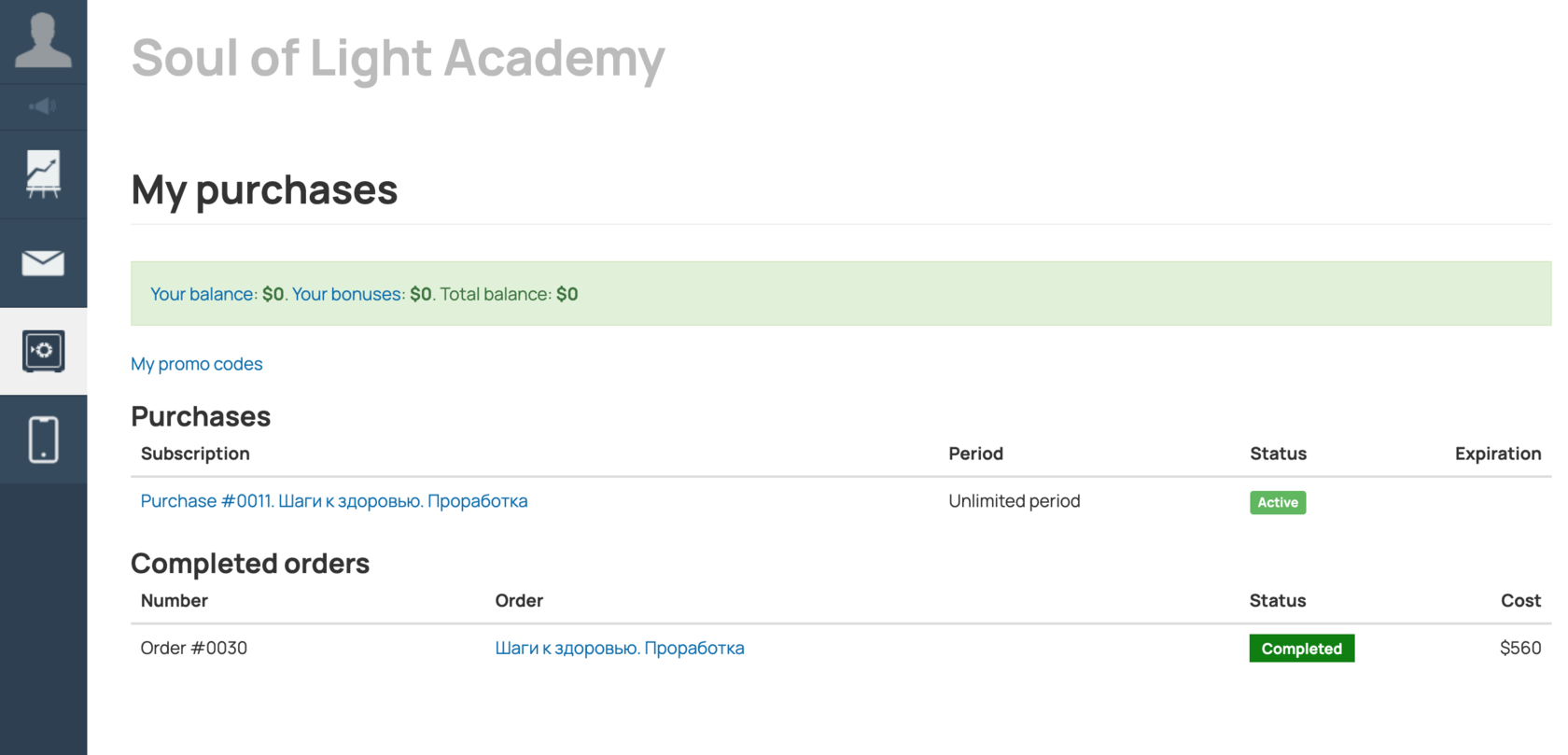Click the green Active status badge
The width and height of the screenshot is (1568, 755).
(1277, 502)
